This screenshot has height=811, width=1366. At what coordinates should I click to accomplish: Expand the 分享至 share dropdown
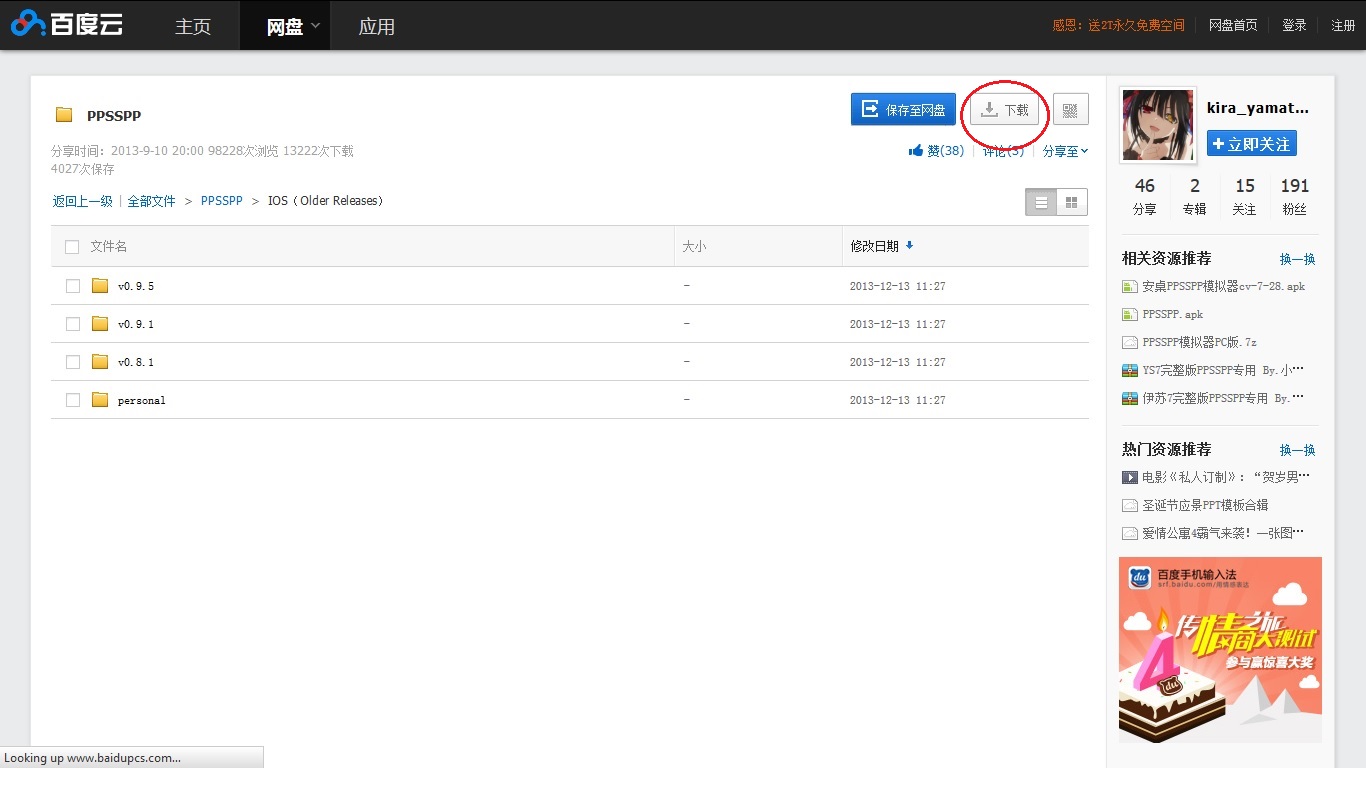[1065, 151]
